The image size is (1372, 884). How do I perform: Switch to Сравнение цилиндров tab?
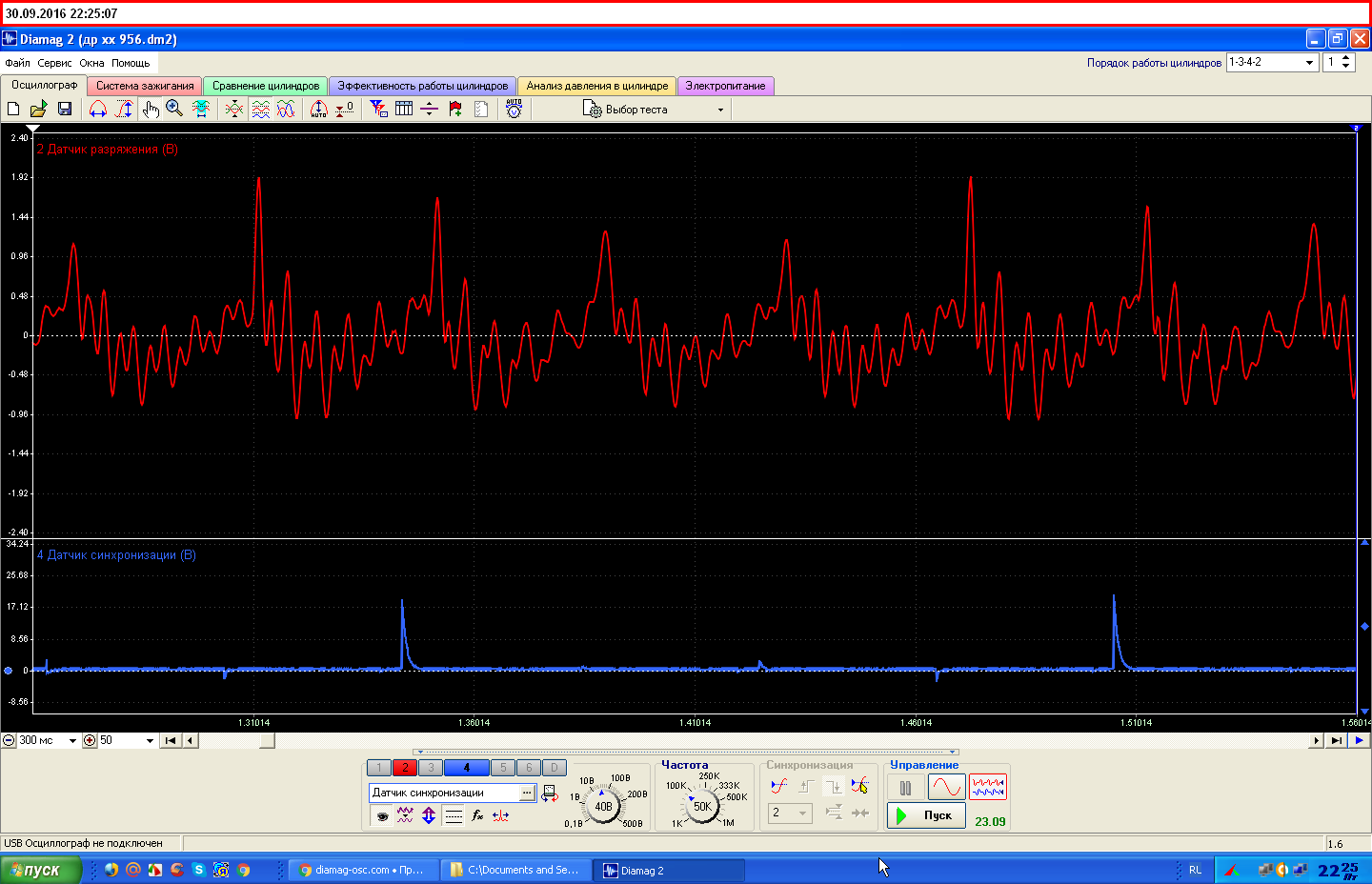click(266, 86)
